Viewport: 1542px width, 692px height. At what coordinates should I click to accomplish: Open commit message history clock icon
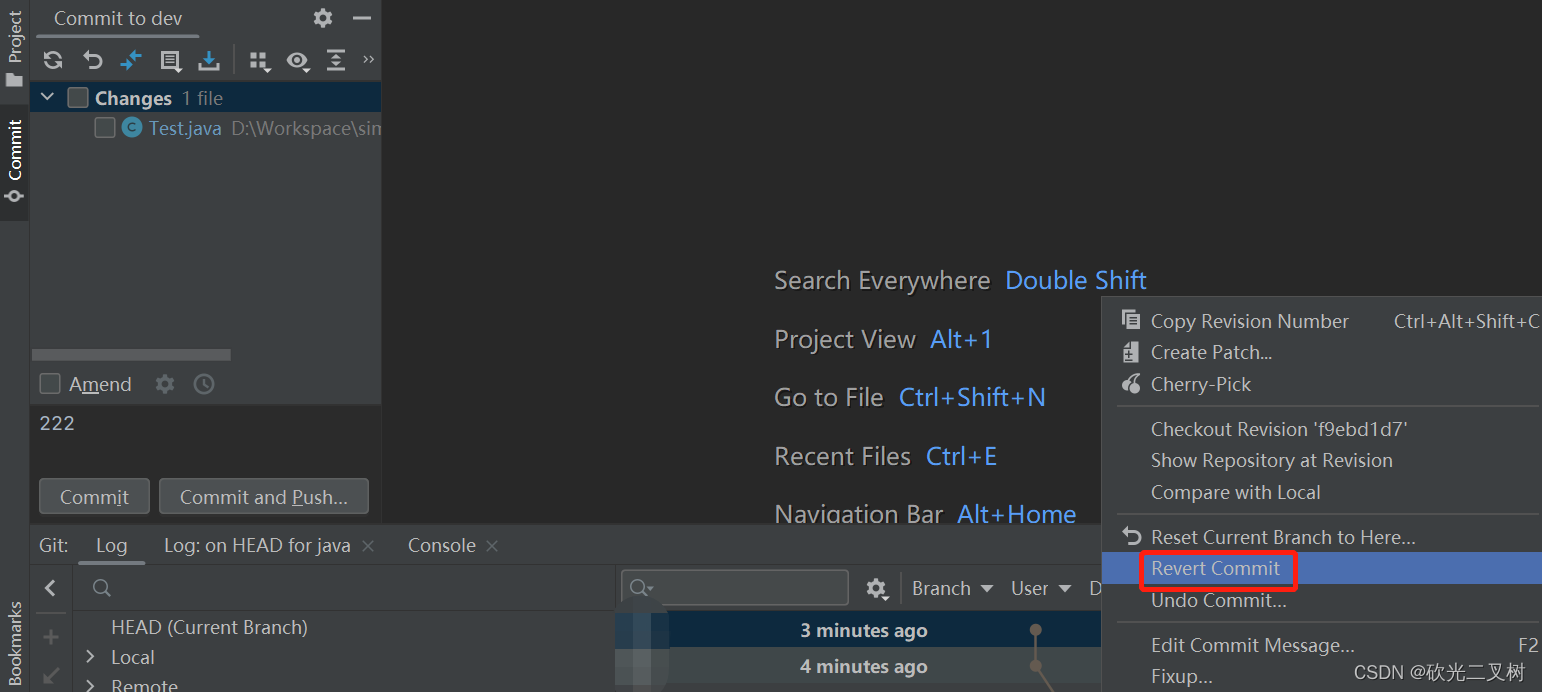[x=204, y=384]
